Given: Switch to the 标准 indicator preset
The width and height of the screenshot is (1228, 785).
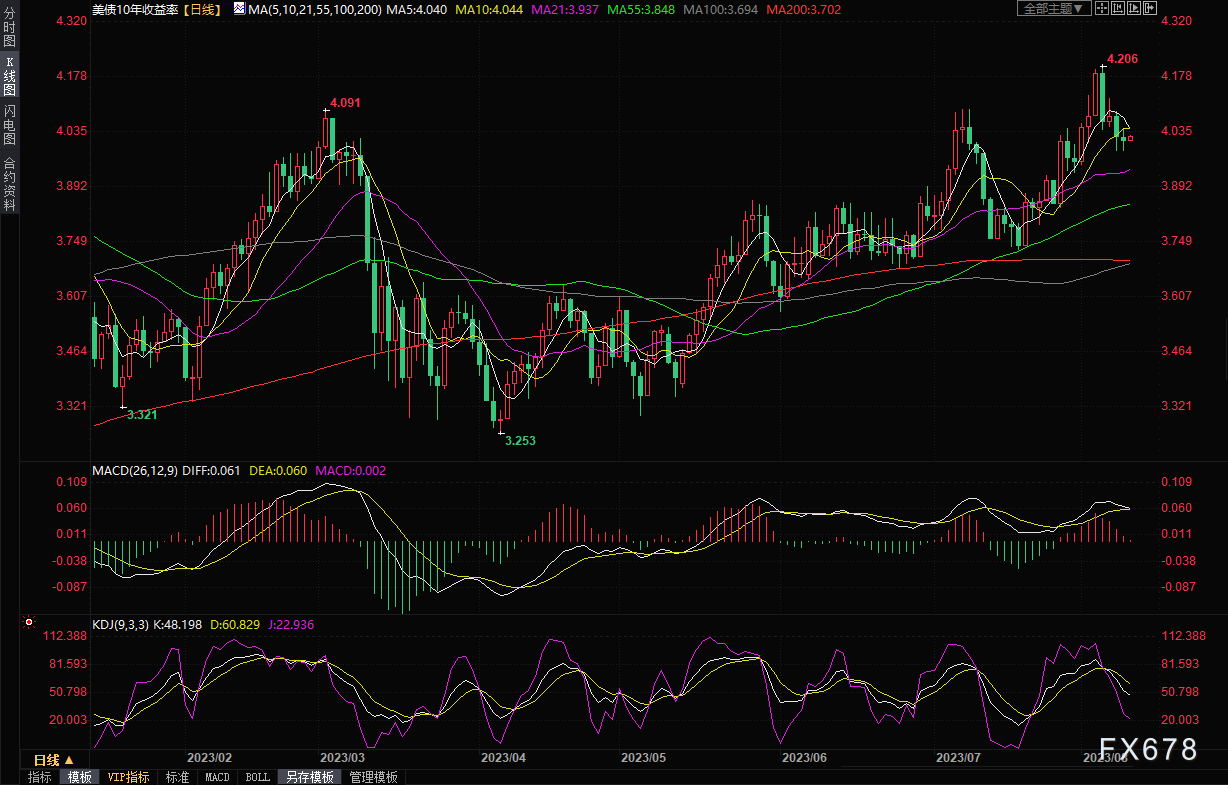Looking at the screenshot, I should pos(177,777).
